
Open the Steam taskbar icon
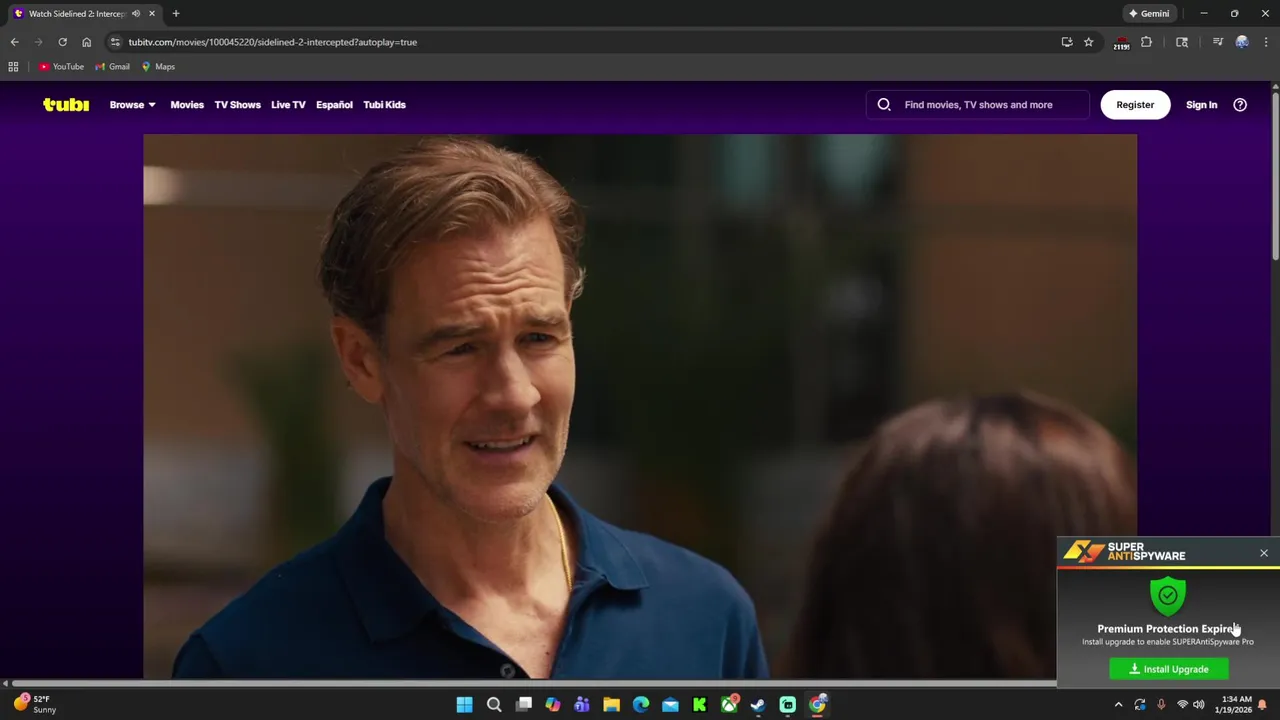pyautogui.click(x=758, y=705)
